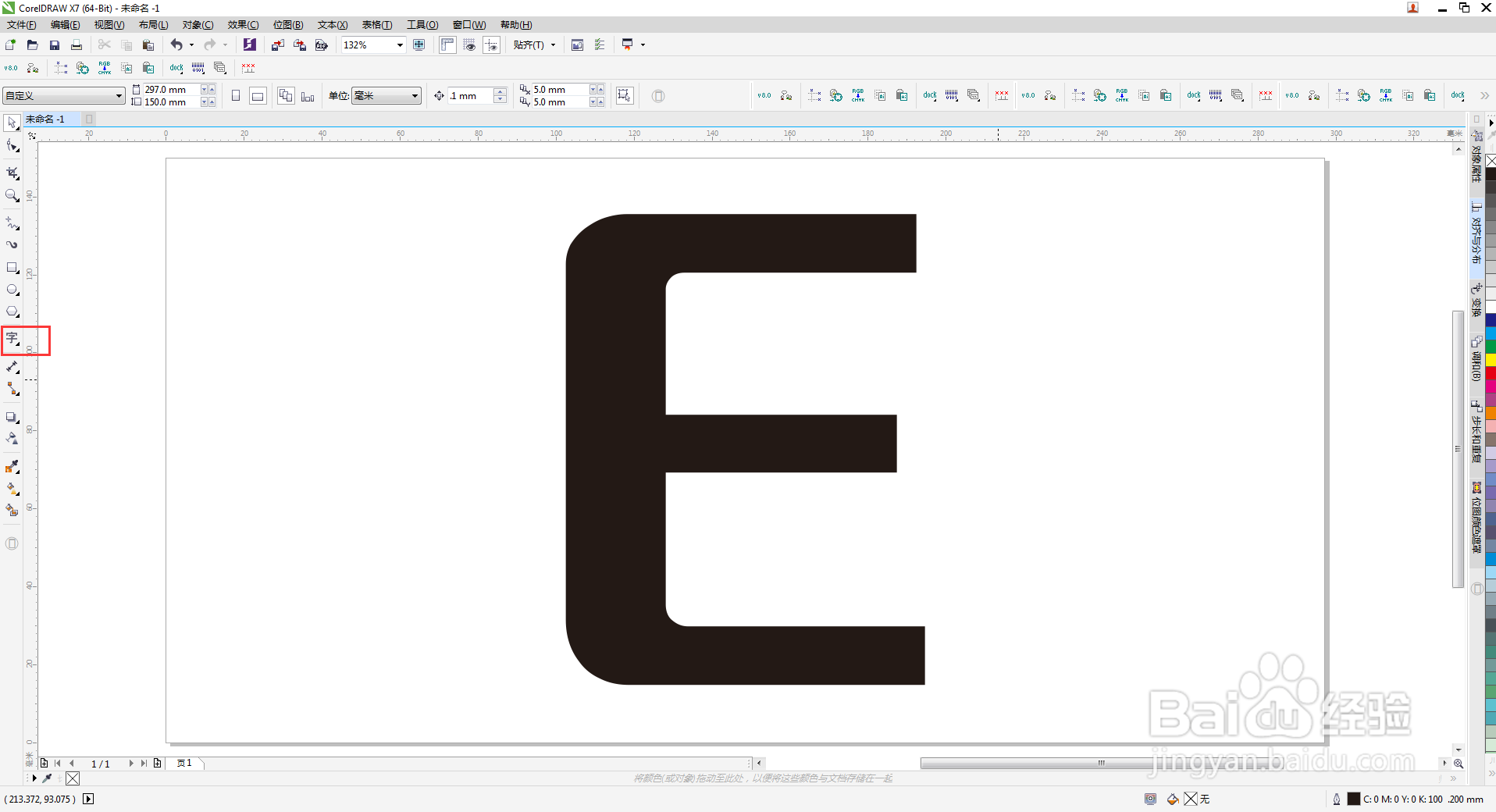Click the Print icon in the toolbar
1496x812 pixels.
[77, 45]
